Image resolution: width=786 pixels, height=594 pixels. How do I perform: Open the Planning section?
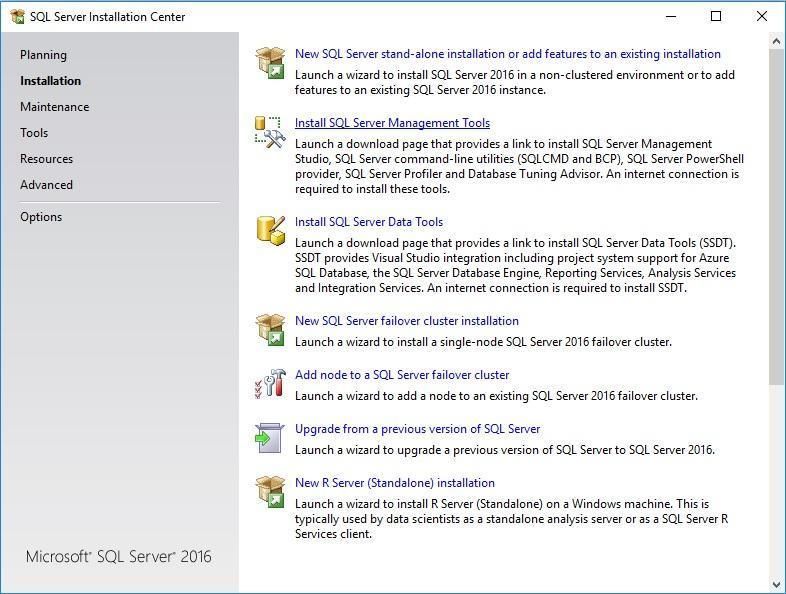click(43, 55)
